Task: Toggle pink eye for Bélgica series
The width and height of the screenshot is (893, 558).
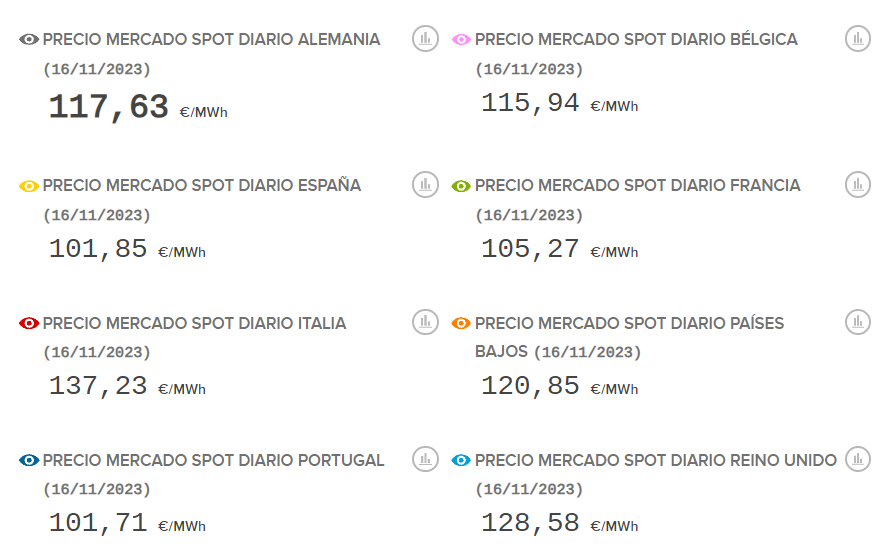Action: point(461,40)
